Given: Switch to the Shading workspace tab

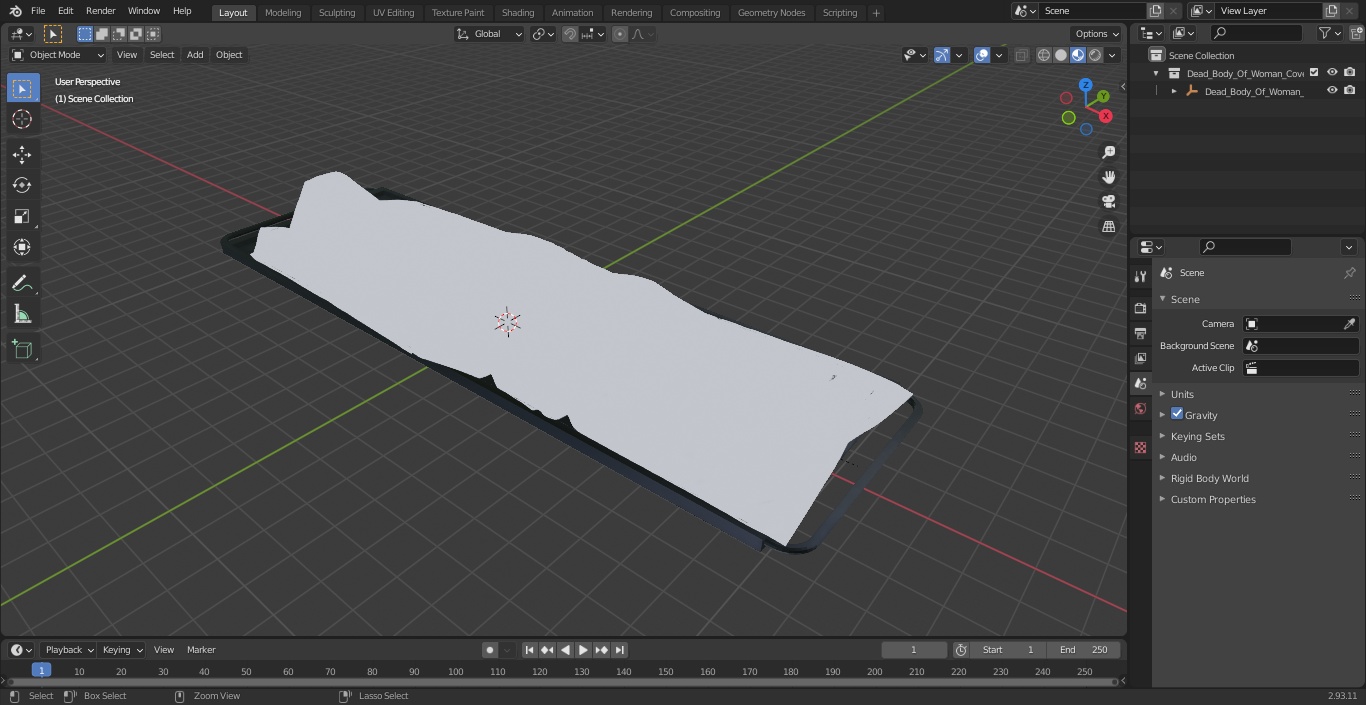Looking at the screenshot, I should 518,12.
